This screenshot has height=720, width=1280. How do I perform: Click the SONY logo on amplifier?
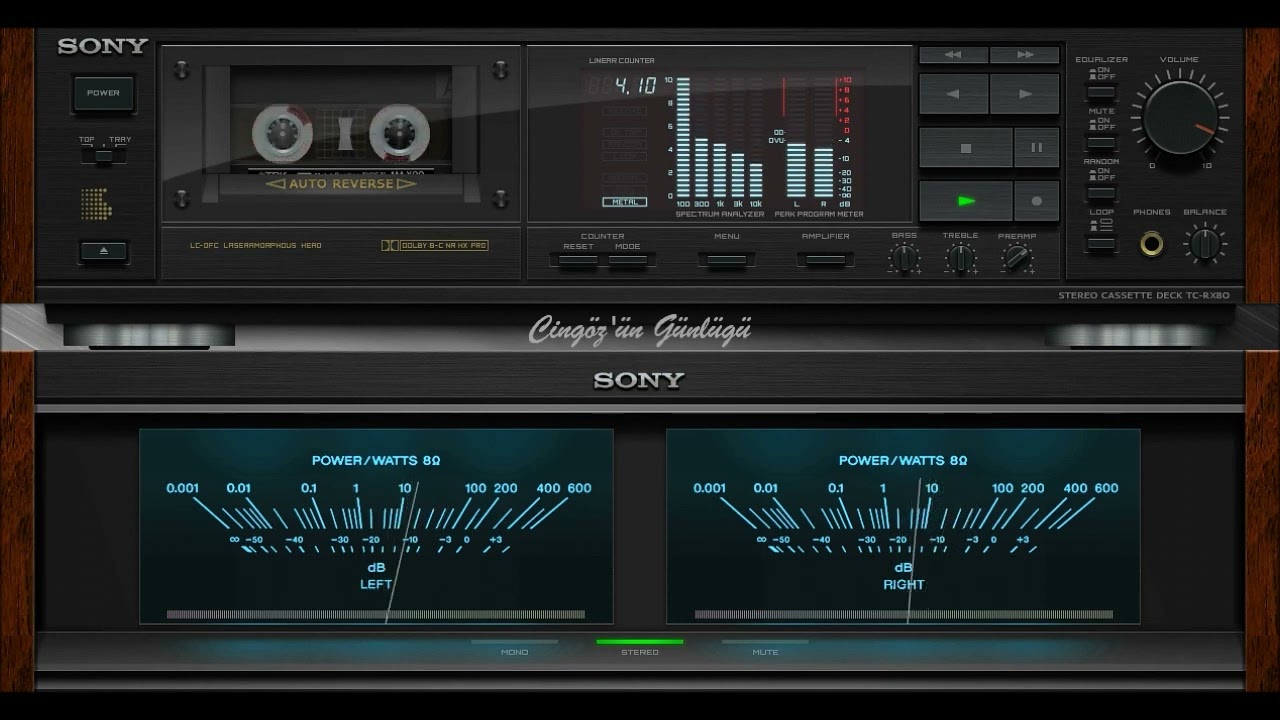pos(639,380)
